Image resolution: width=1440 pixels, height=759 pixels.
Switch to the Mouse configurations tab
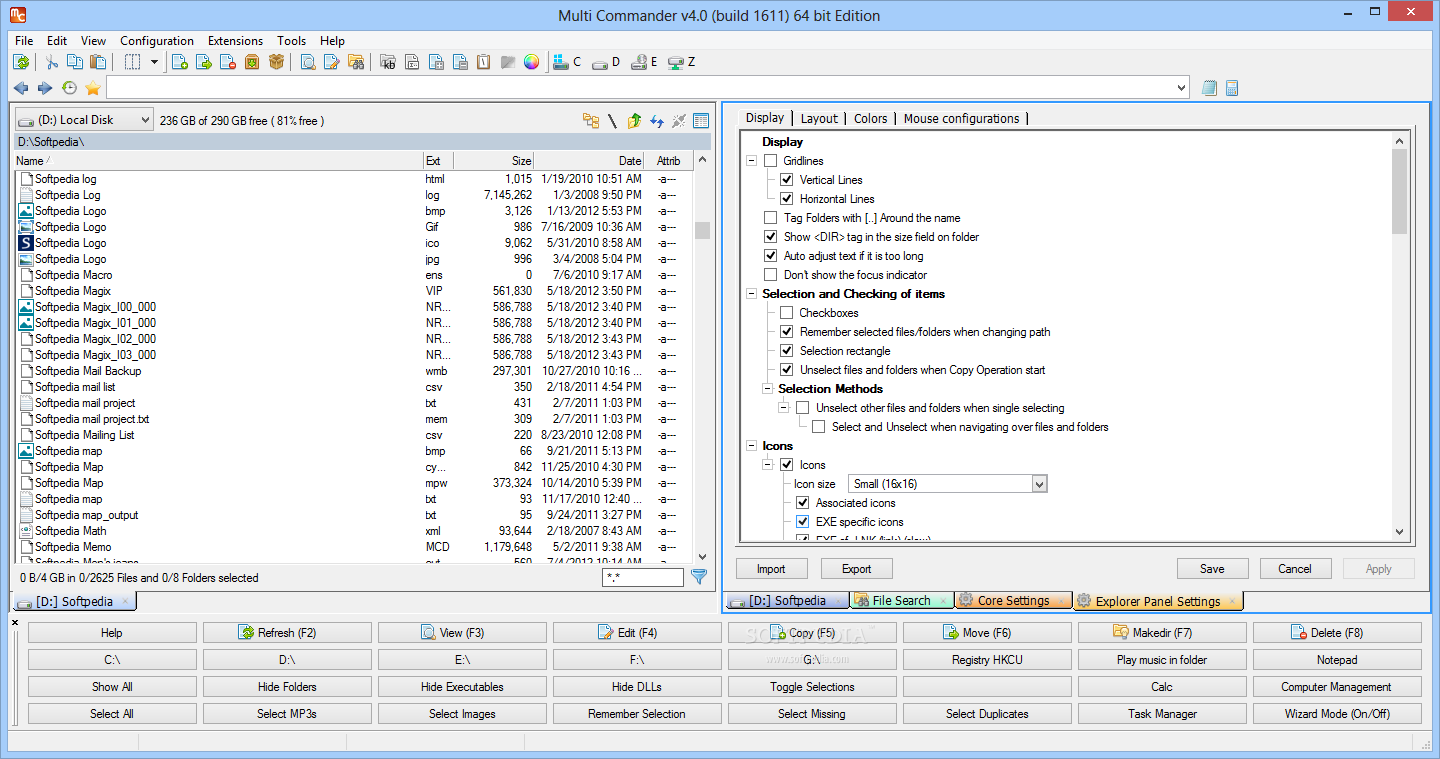961,118
